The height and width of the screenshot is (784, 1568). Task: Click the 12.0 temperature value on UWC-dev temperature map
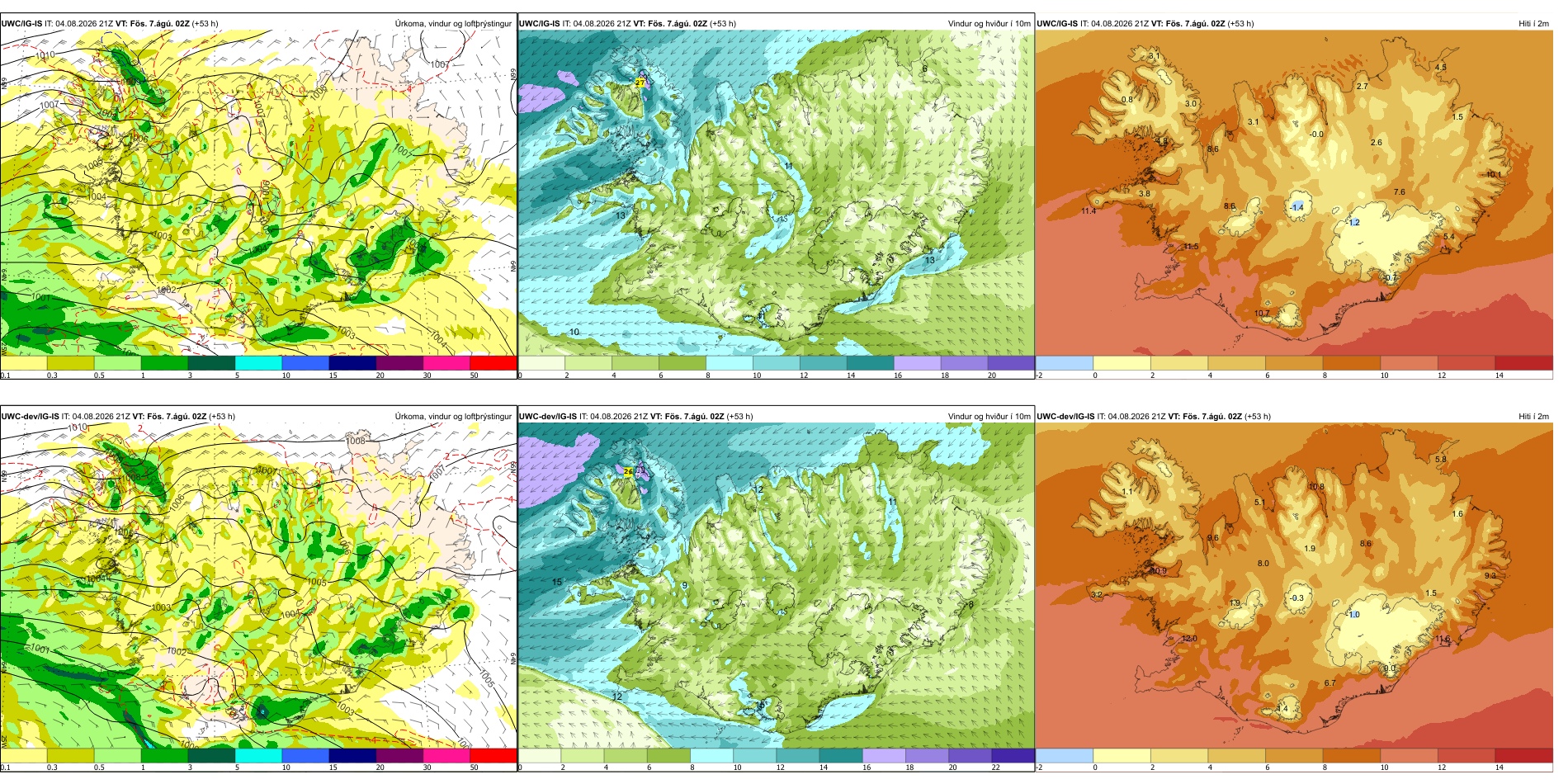1189,639
